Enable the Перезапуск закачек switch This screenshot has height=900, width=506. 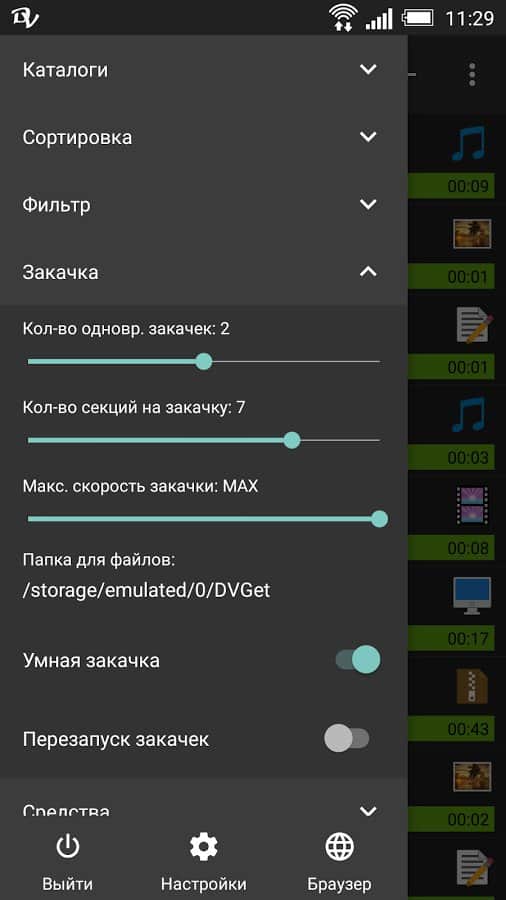point(347,738)
